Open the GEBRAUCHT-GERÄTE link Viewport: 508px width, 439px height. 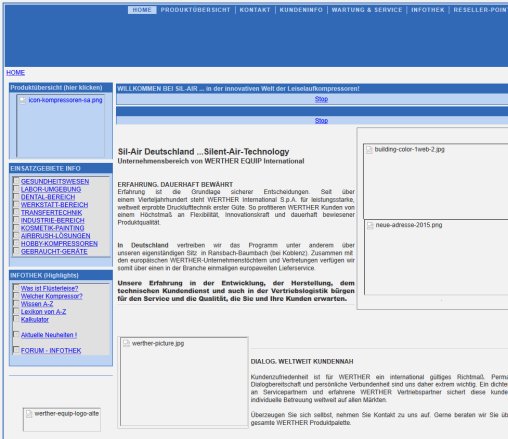(54, 252)
